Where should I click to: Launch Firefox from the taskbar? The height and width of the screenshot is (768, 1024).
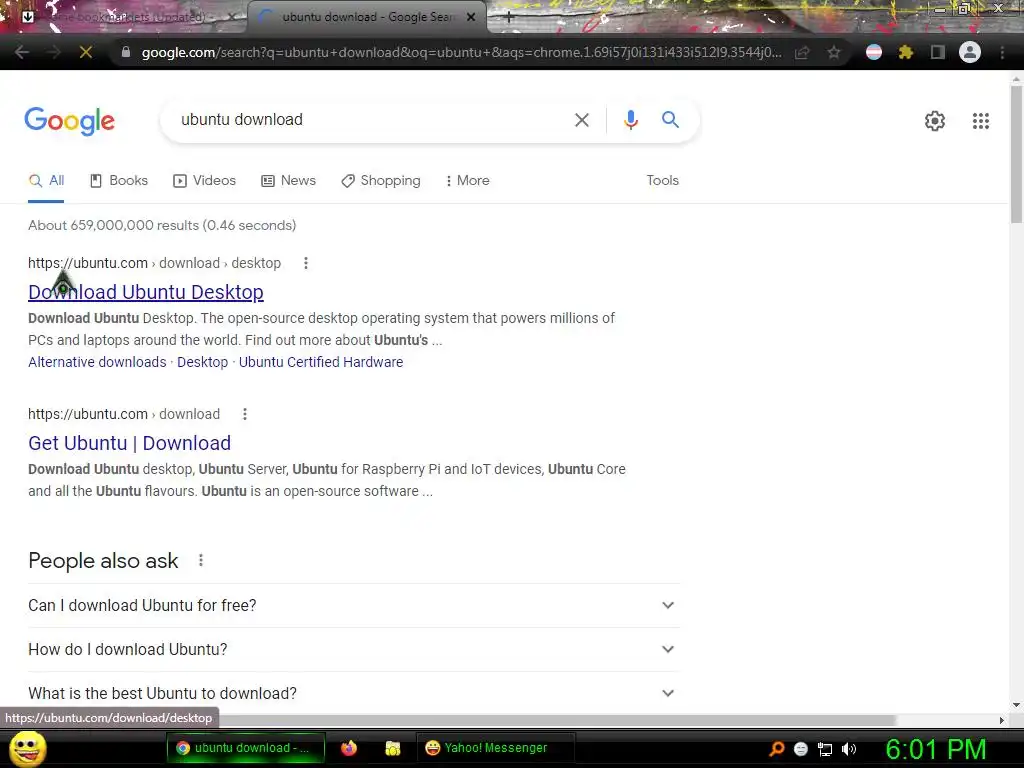pos(349,748)
